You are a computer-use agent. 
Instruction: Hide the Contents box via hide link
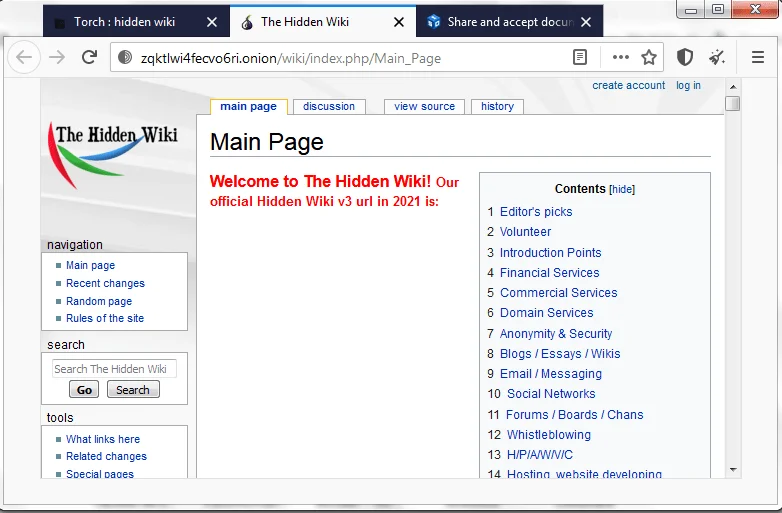pyautogui.click(x=622, y=189)
